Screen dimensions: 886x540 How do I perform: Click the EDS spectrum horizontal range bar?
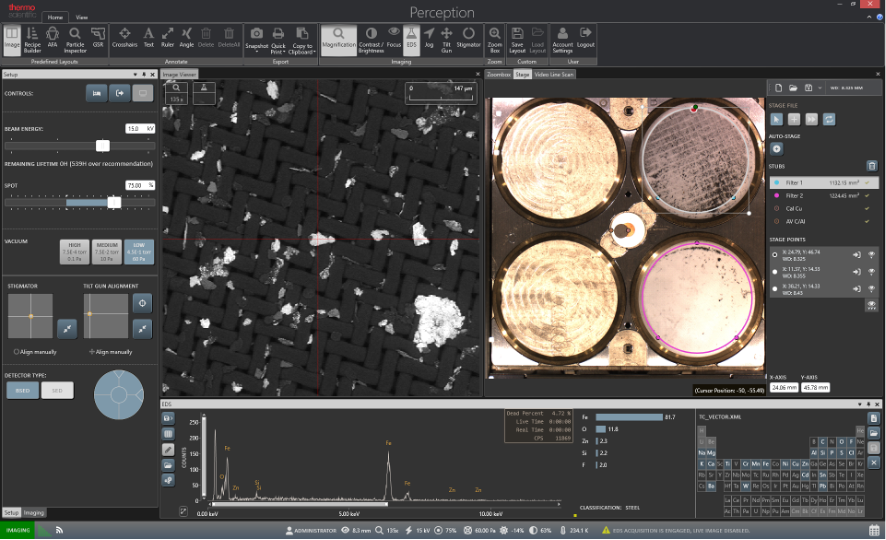(299, 504)
